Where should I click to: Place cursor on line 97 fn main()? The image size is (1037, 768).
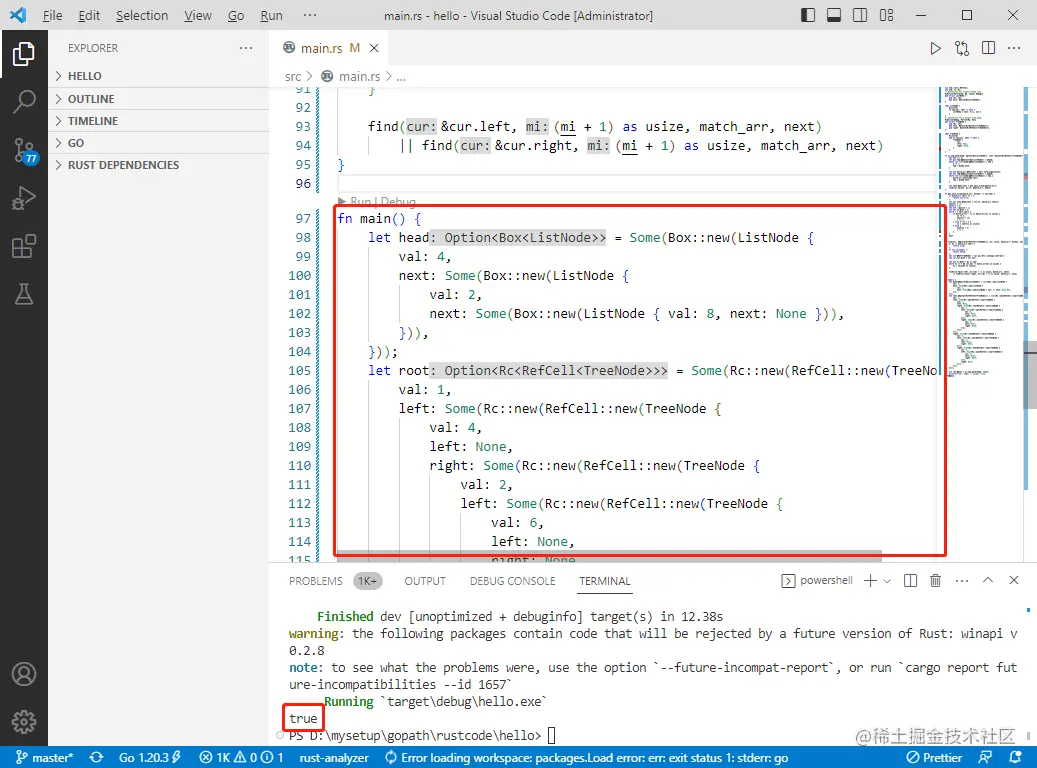(379, 218)
